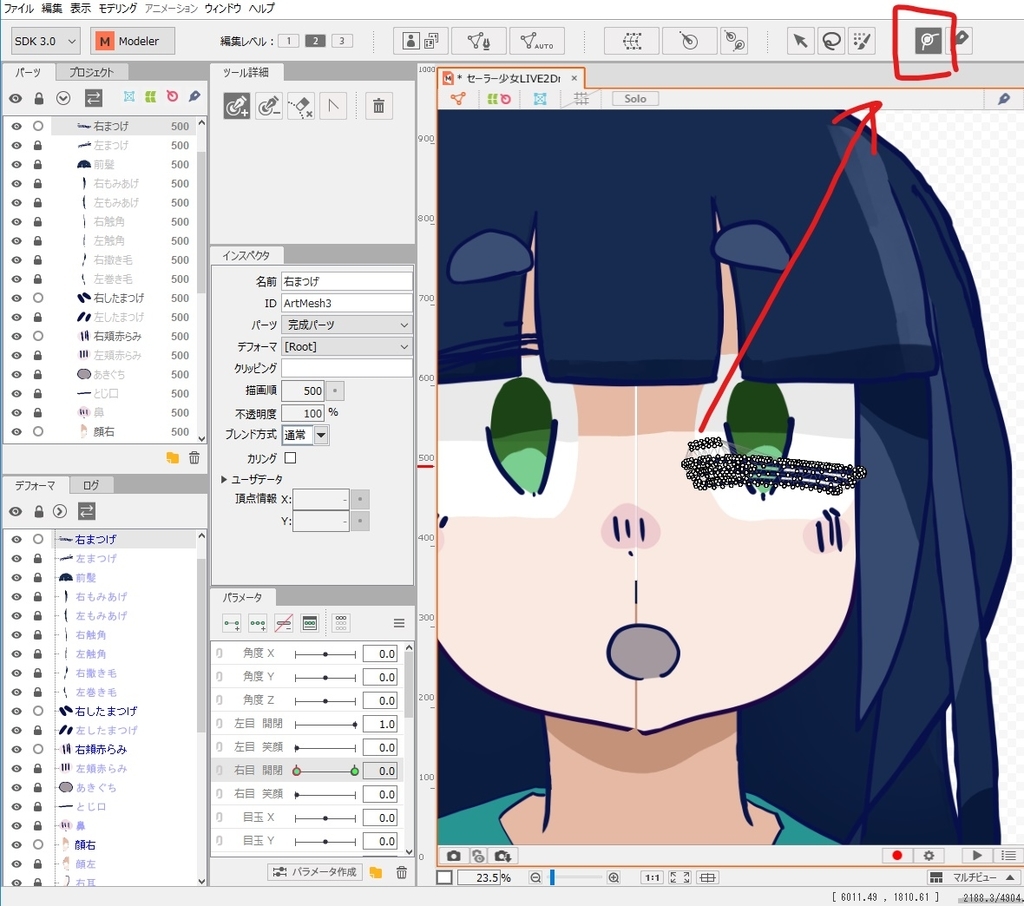Switch to the プロジェクト tab
This screenshot has height=906, width=1024.
(x=91, y=72)
